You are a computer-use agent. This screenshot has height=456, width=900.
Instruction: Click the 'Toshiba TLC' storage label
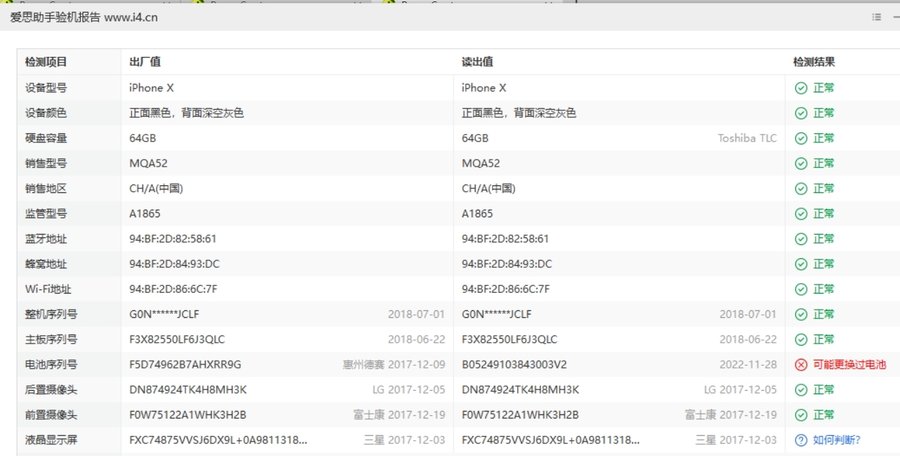pyautogui.click(x=746, y=138)
